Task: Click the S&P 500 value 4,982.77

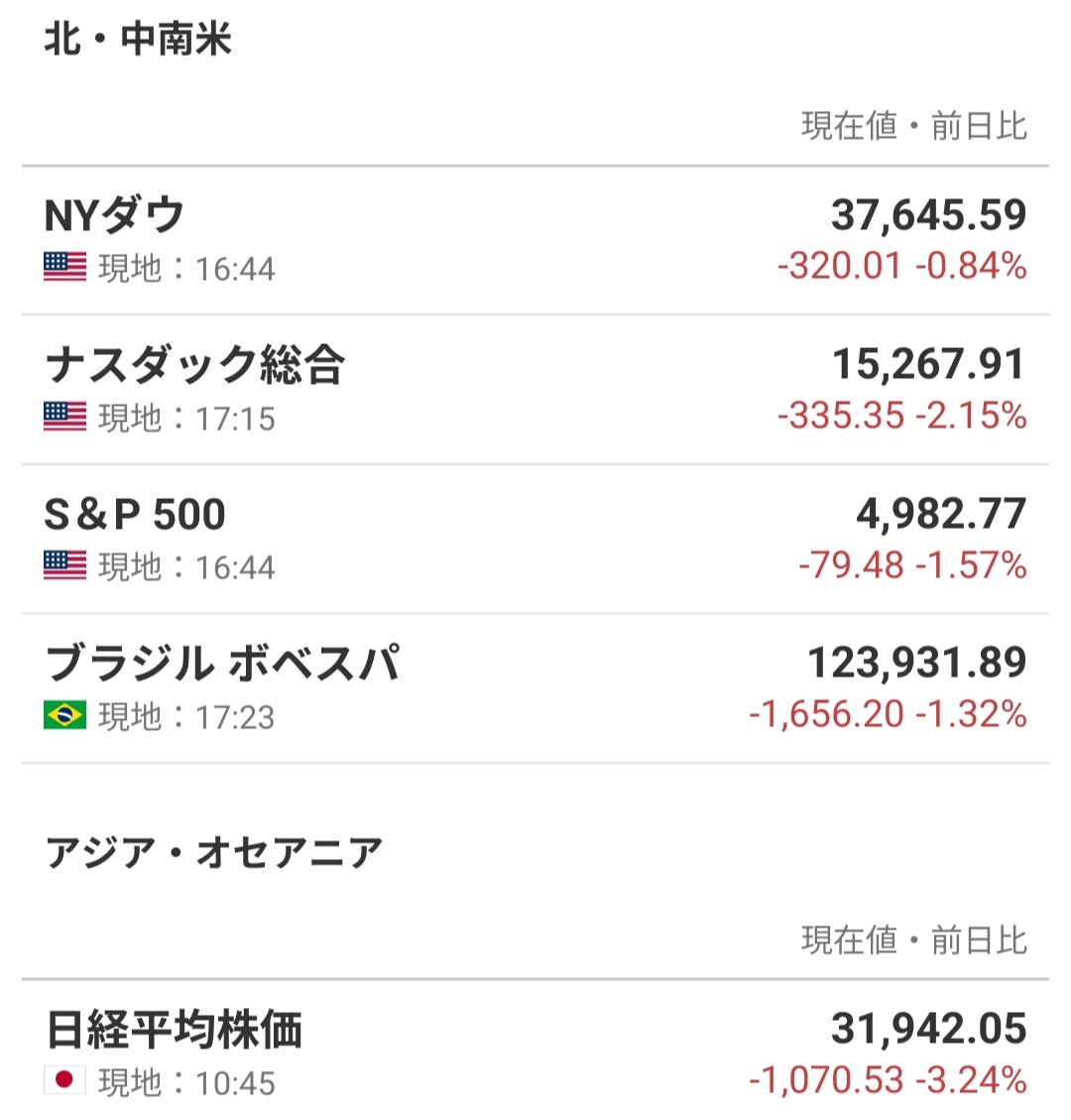Action: click(x=941, y=514)
